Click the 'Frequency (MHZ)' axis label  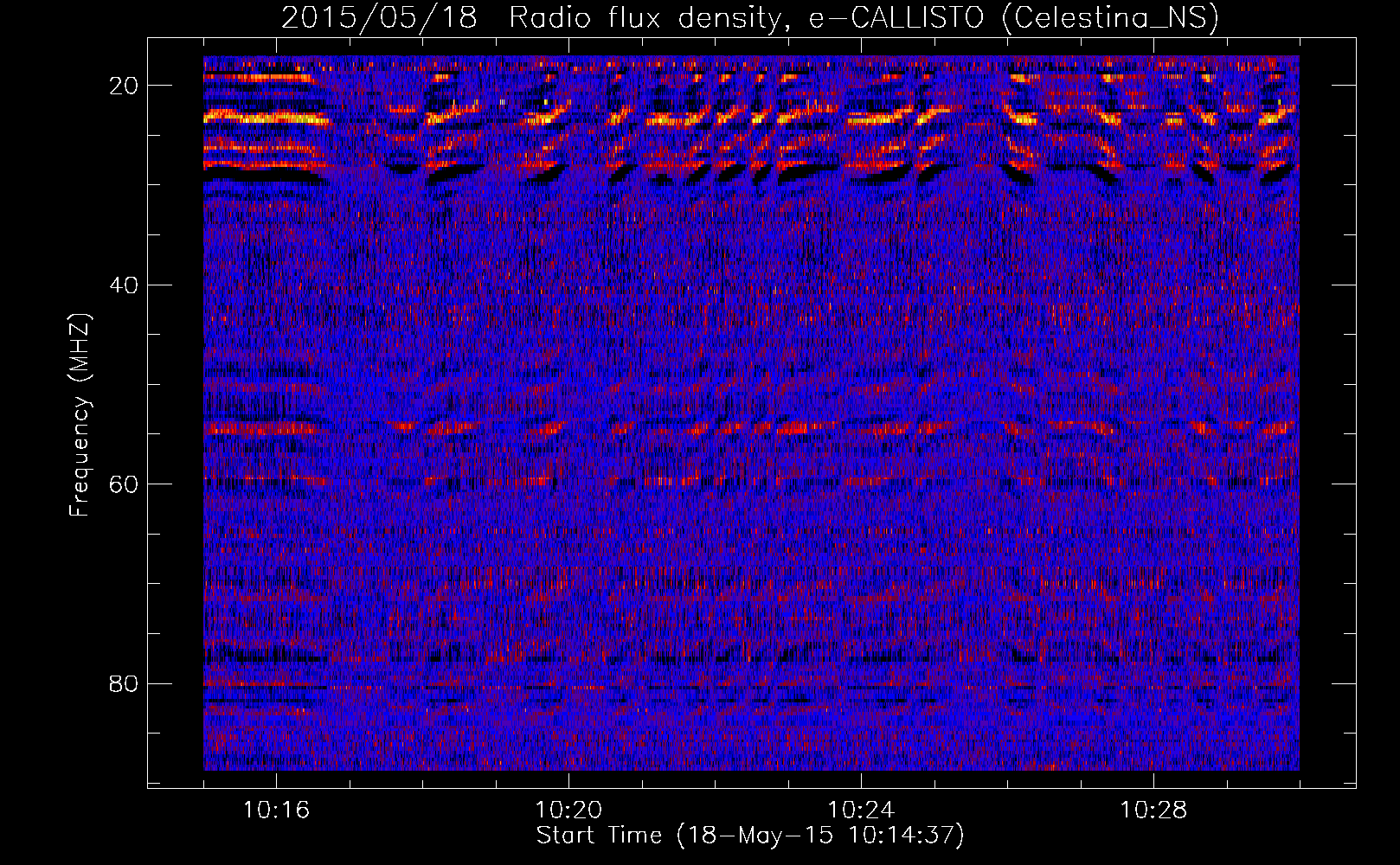coord(80,415)
